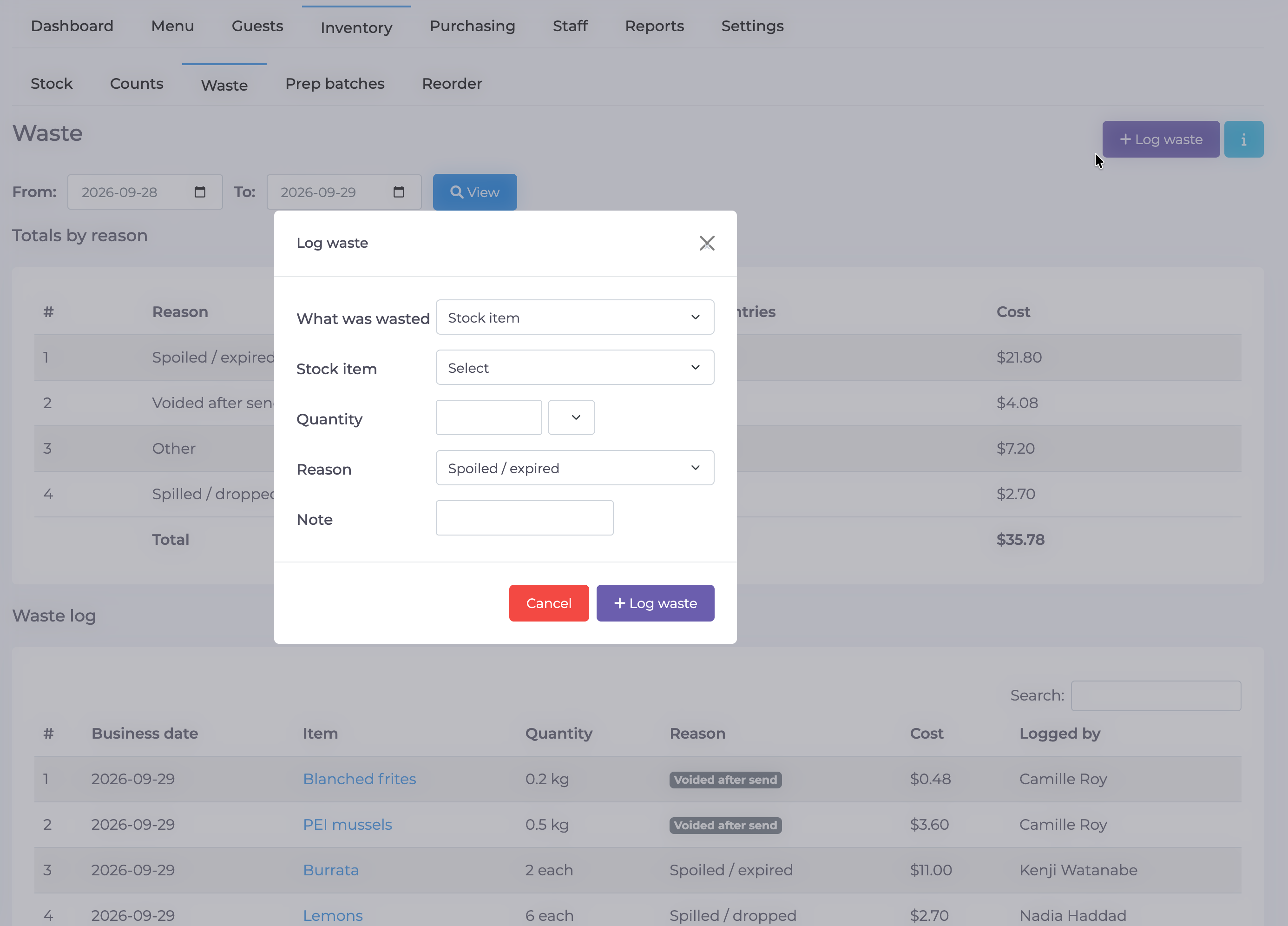The width and height of the screenshot is (1288, 926).
Task: Click the View search button
Action: tap(475, 192)
